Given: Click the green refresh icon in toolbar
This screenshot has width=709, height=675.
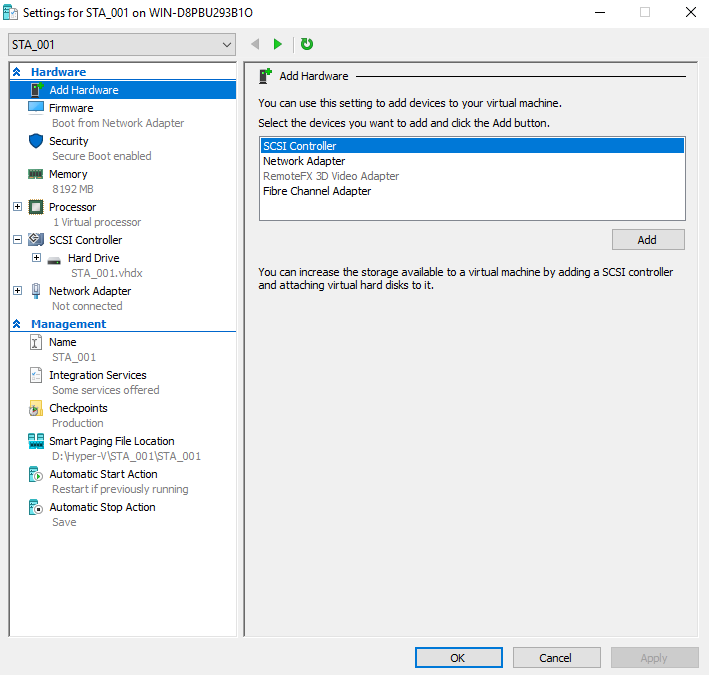Looking at the screenshot, I should point(307,44).
